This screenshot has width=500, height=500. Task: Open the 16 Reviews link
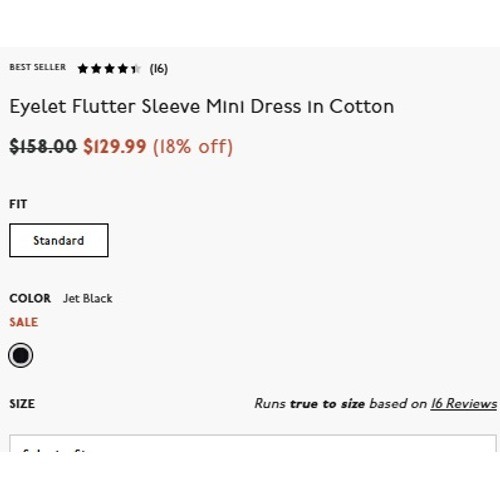[x=464, y=403]
